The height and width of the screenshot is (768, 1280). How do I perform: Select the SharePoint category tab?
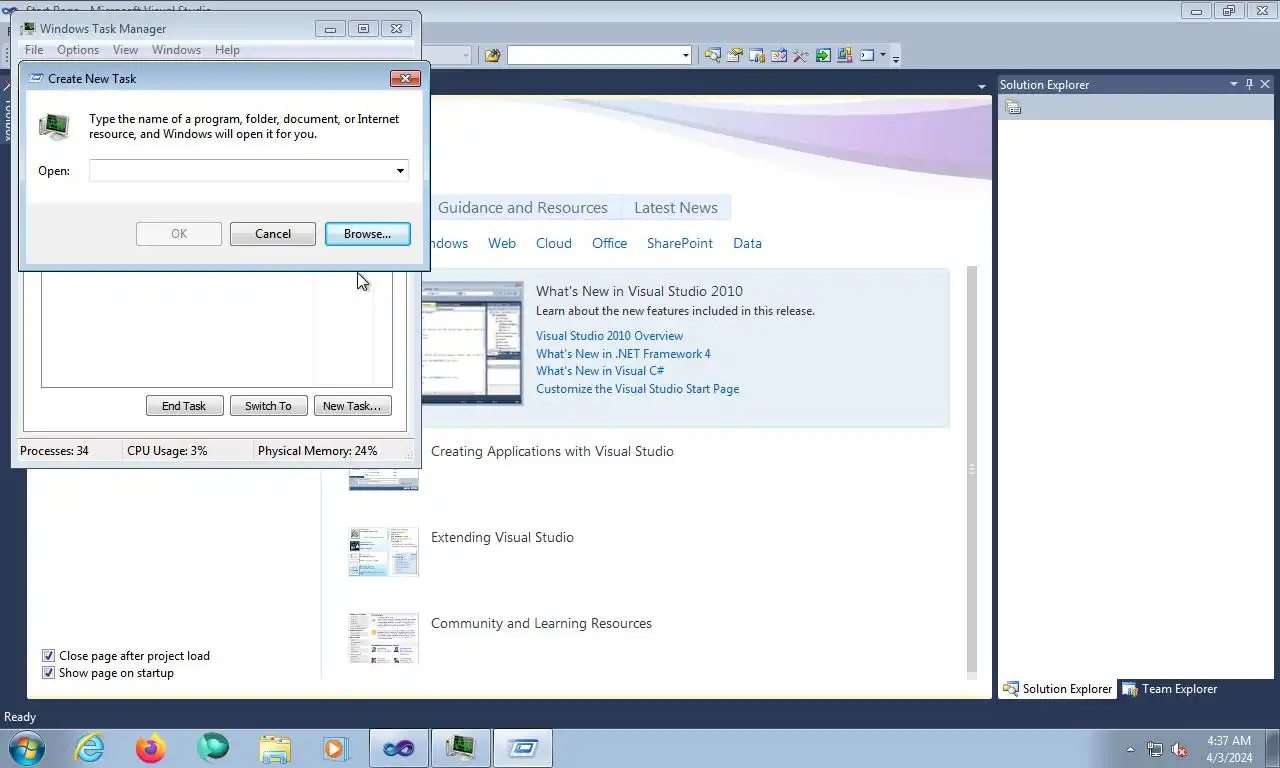click(680, 243)
